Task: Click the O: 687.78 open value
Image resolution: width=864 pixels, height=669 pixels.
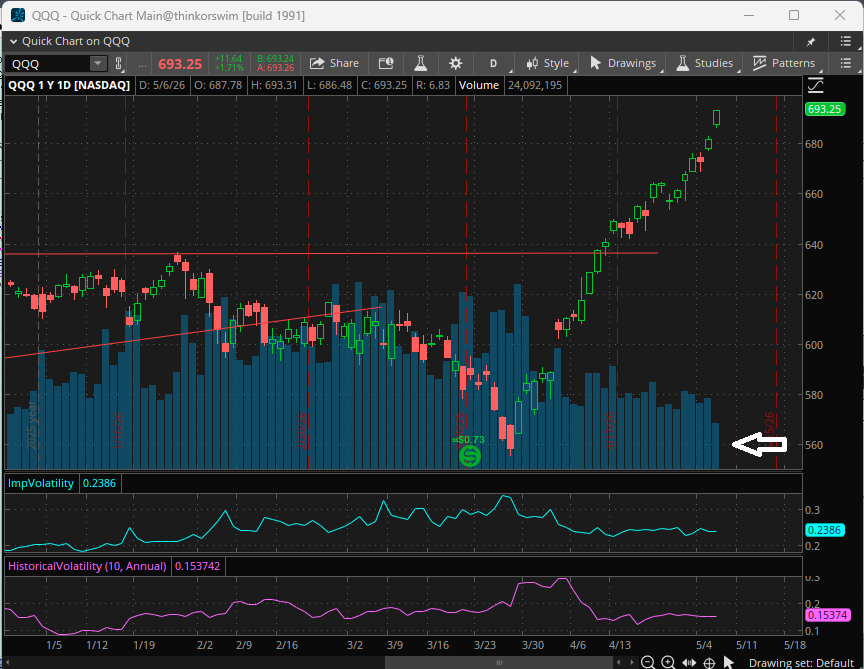Action: (218, 85)
